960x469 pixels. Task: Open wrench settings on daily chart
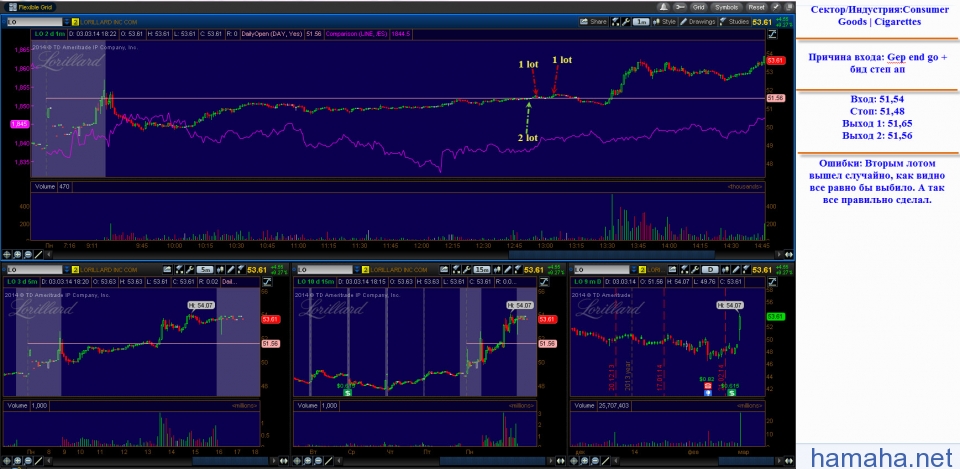coord(695,269)
